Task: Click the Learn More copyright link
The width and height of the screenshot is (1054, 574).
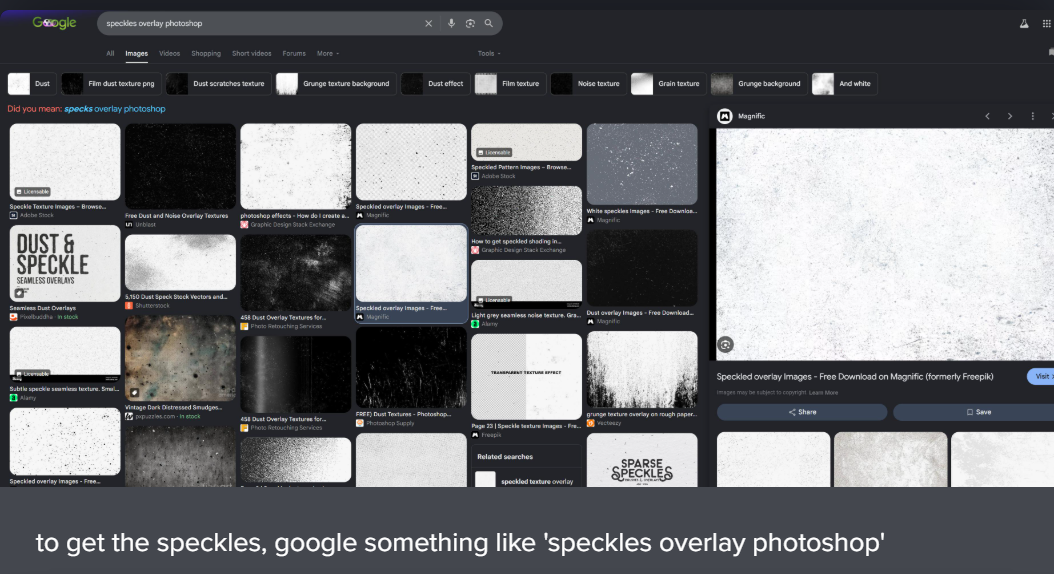Action: (x=823, y=393)
